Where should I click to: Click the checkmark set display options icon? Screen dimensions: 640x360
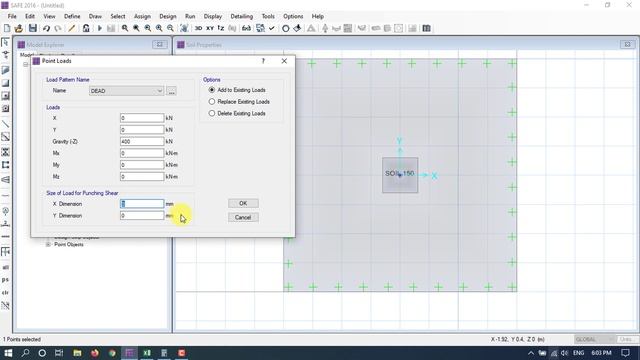tap(271, 28)
